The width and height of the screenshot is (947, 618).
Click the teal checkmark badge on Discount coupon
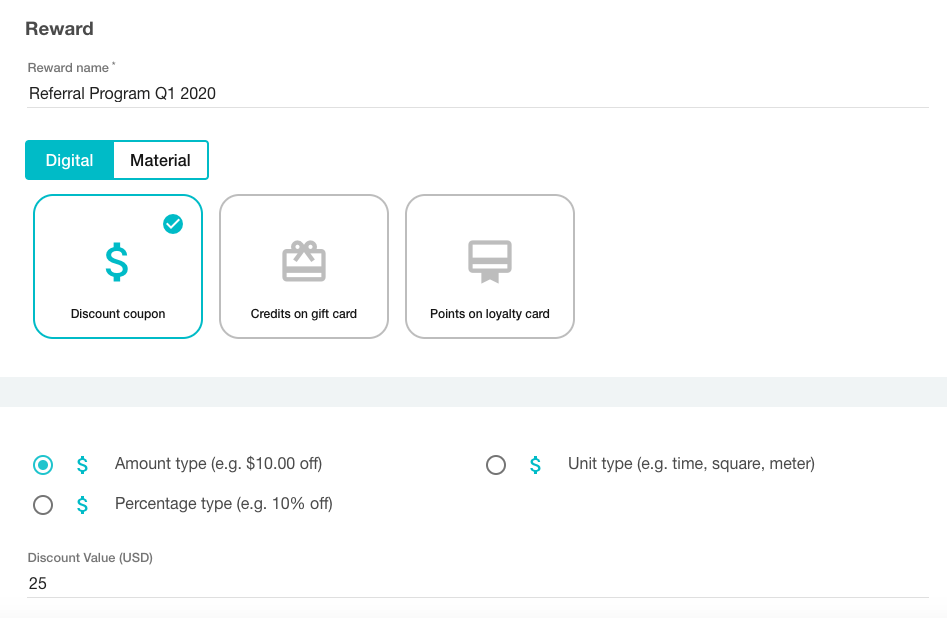(x=173, y=224)
